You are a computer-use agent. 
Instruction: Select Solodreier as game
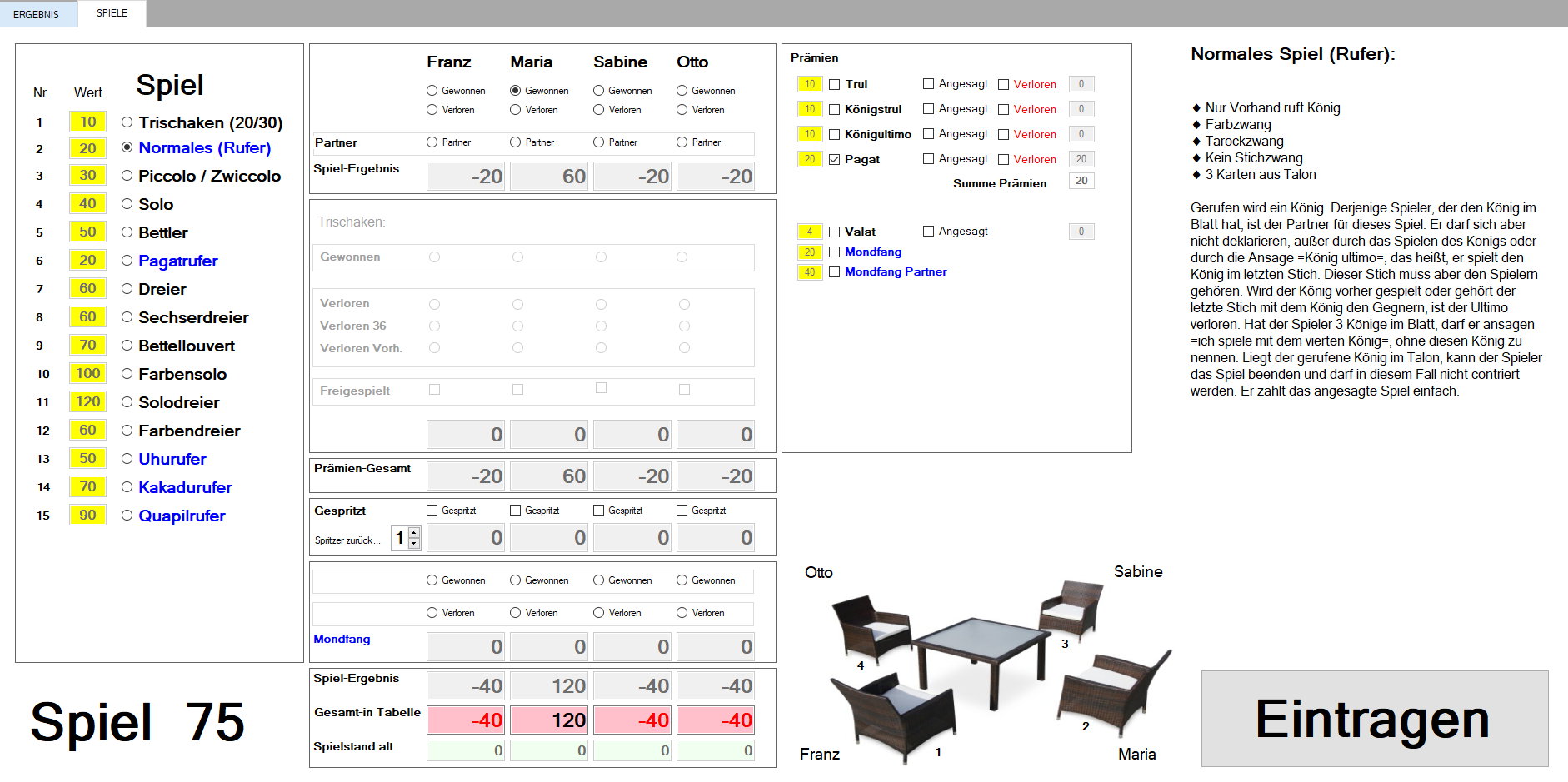click(x=127, y=402)
